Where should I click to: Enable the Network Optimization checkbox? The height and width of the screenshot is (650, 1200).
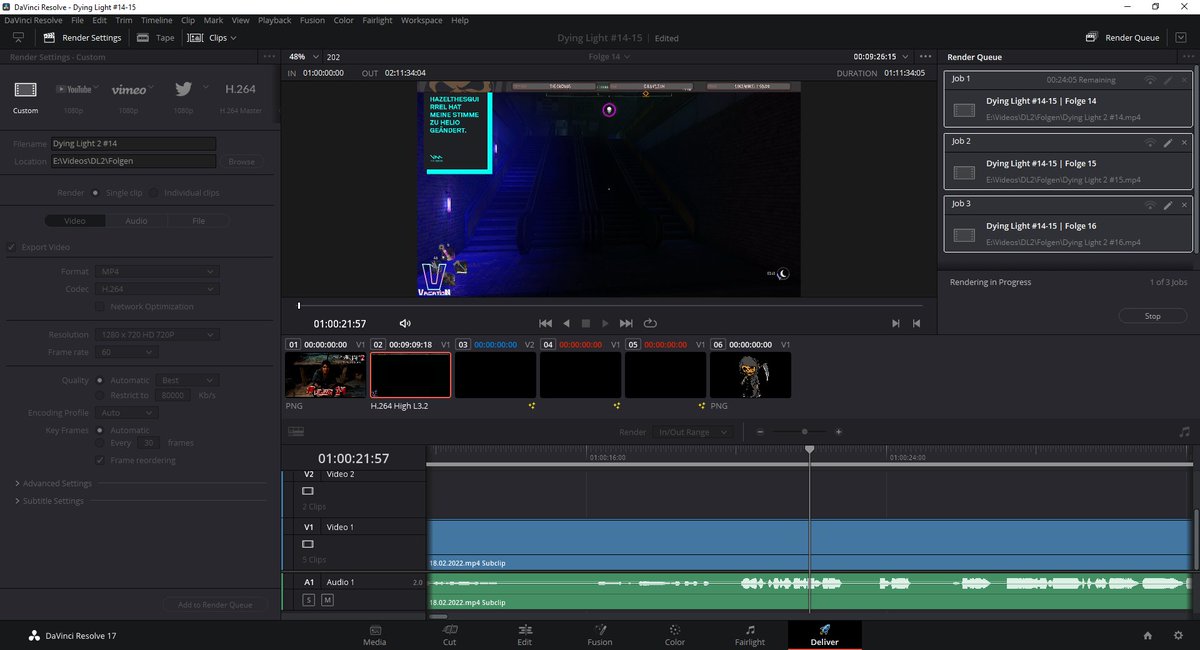pos(99,306)
